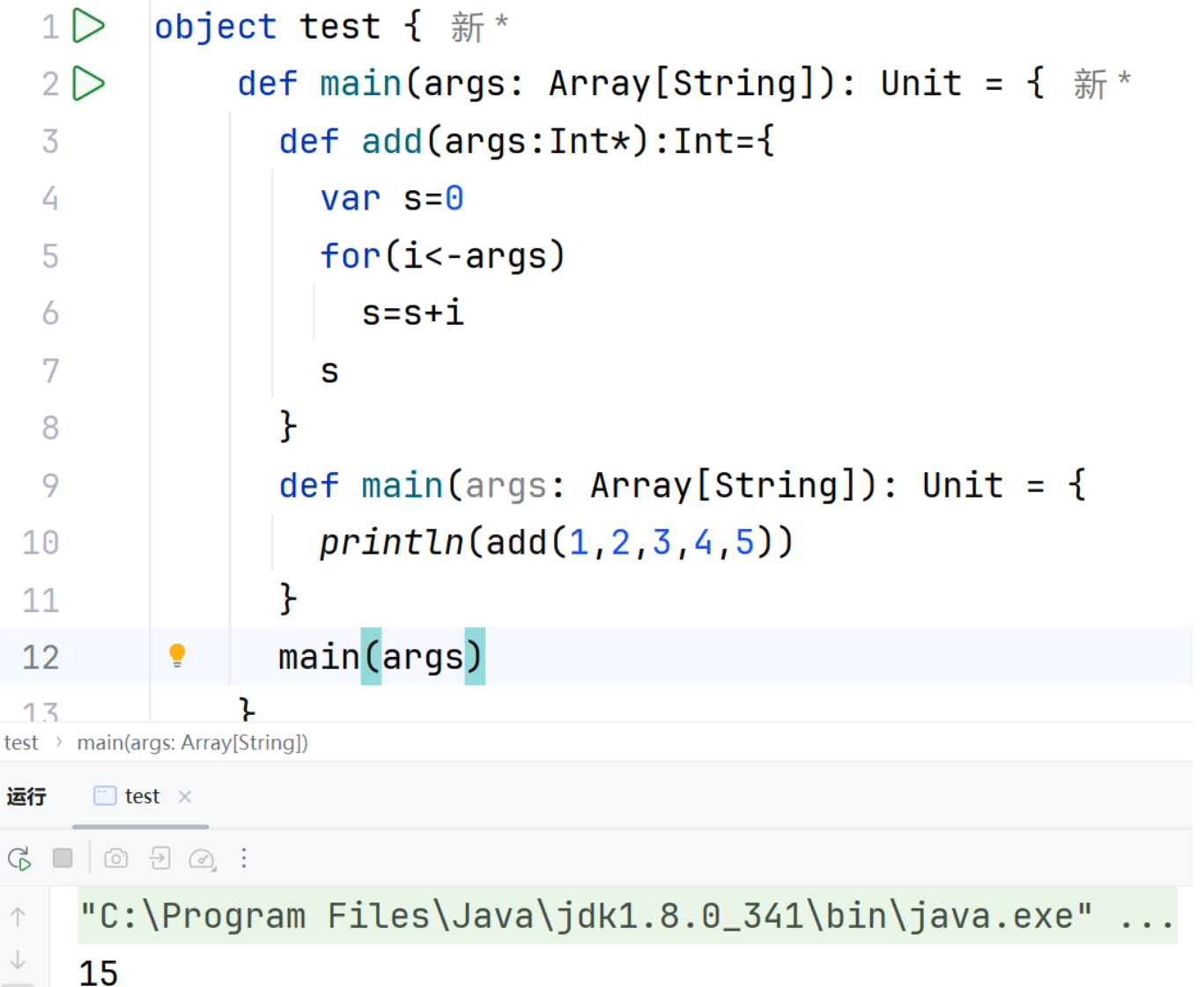Jump down the stack trace with the down arrow

click(x=18, y=960)
